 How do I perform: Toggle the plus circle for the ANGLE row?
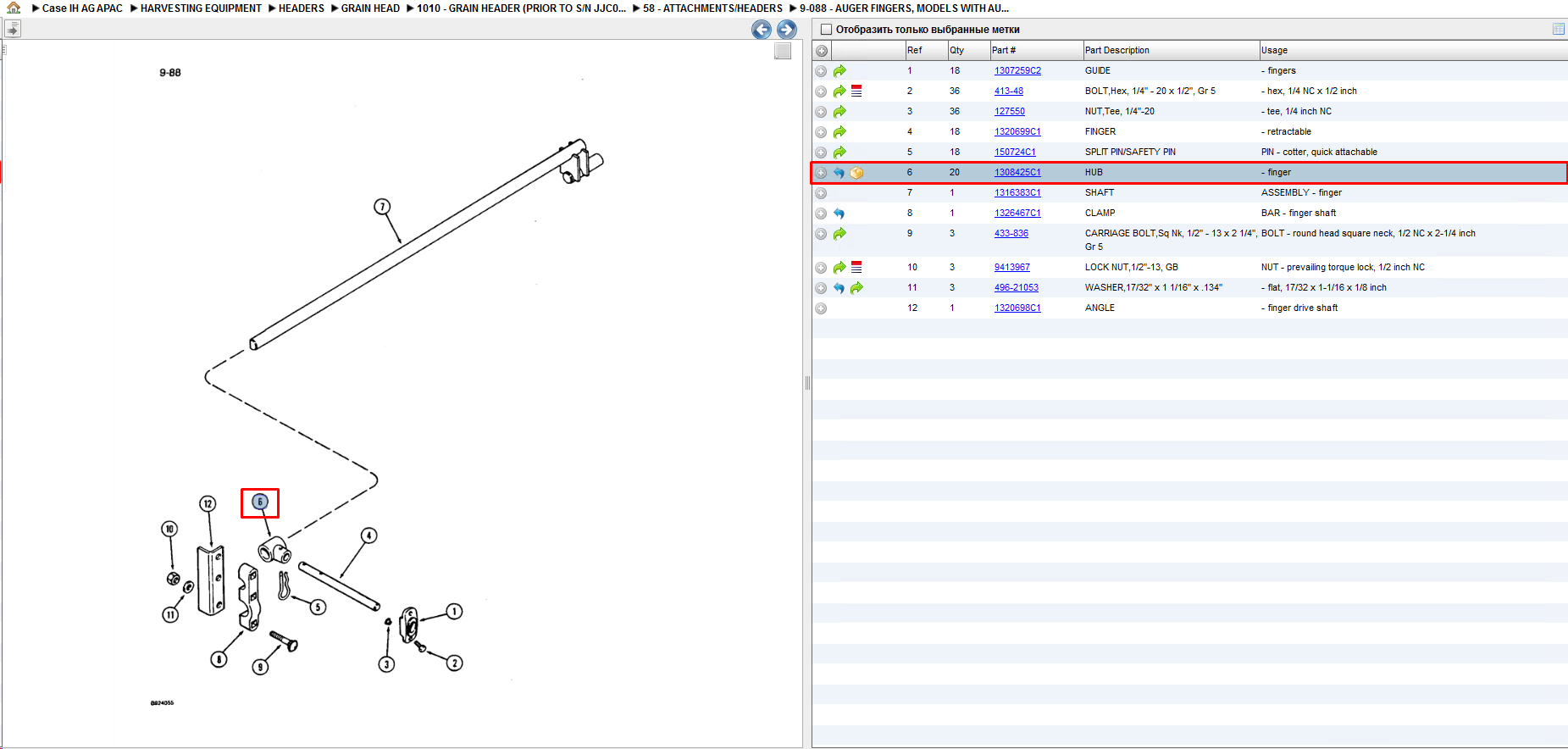[x=821, y=308]
